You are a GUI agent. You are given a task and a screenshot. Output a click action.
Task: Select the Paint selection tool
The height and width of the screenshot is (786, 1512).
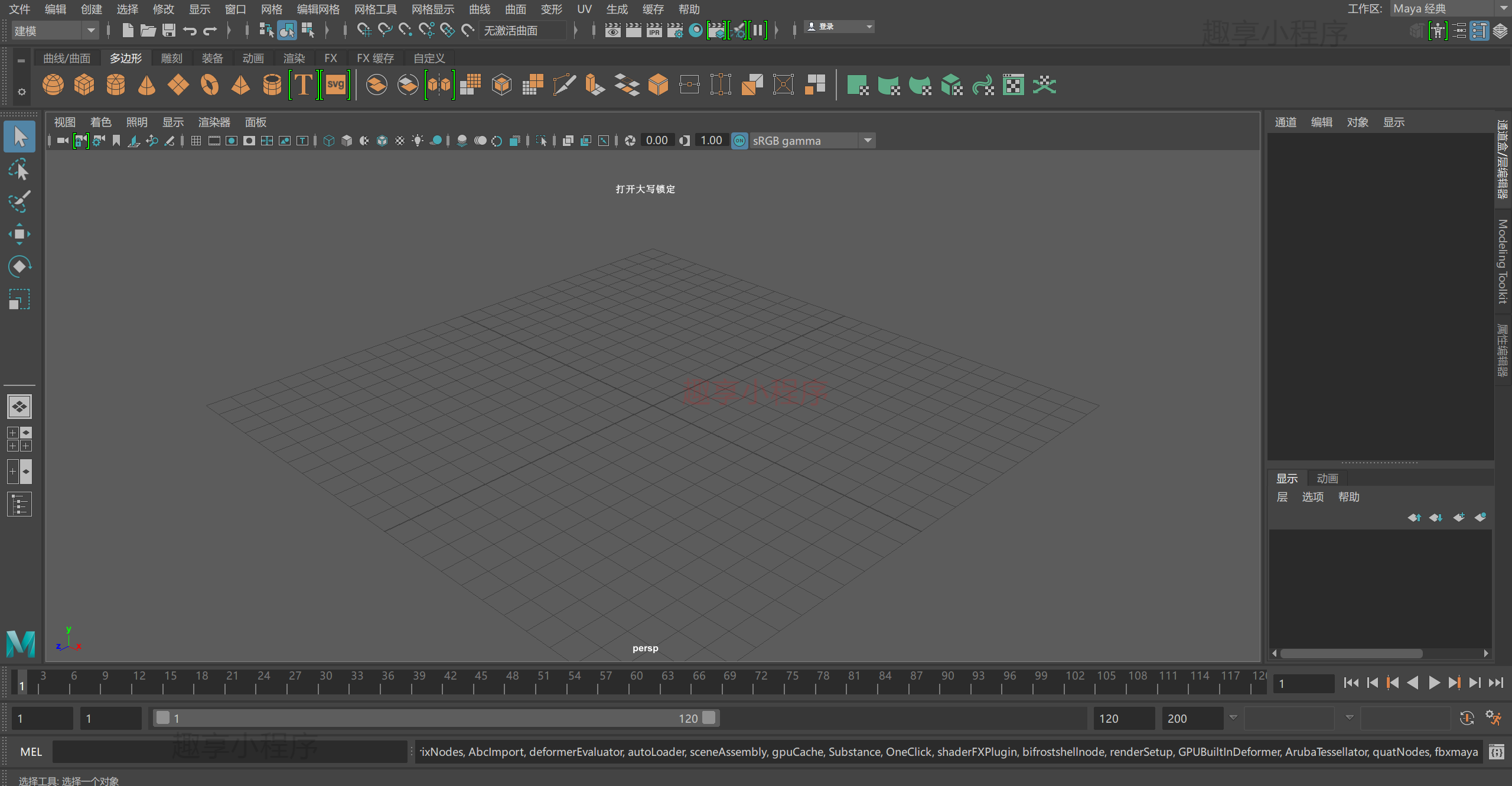pos(19,202)
